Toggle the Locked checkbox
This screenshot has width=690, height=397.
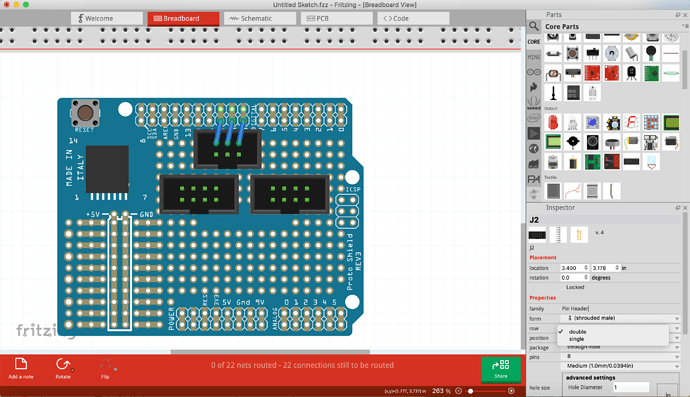(x=562, y=287)
